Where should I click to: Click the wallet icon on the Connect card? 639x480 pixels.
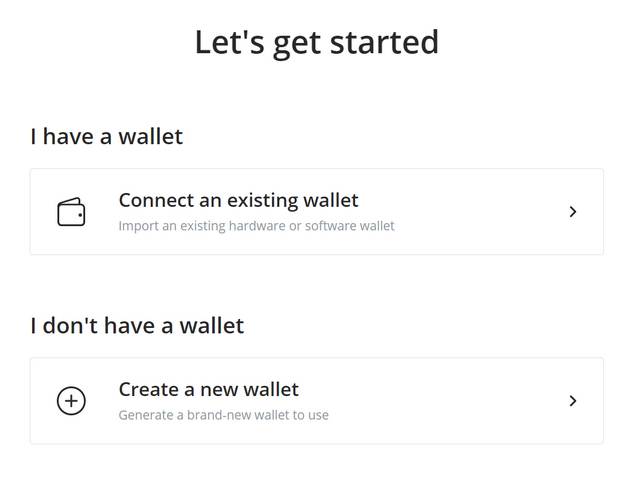point(71,212)
